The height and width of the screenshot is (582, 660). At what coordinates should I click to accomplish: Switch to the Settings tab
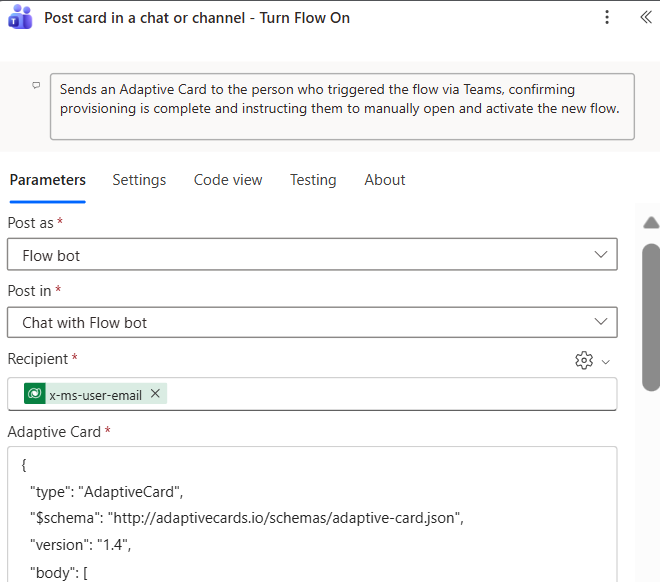click(139, 180)
